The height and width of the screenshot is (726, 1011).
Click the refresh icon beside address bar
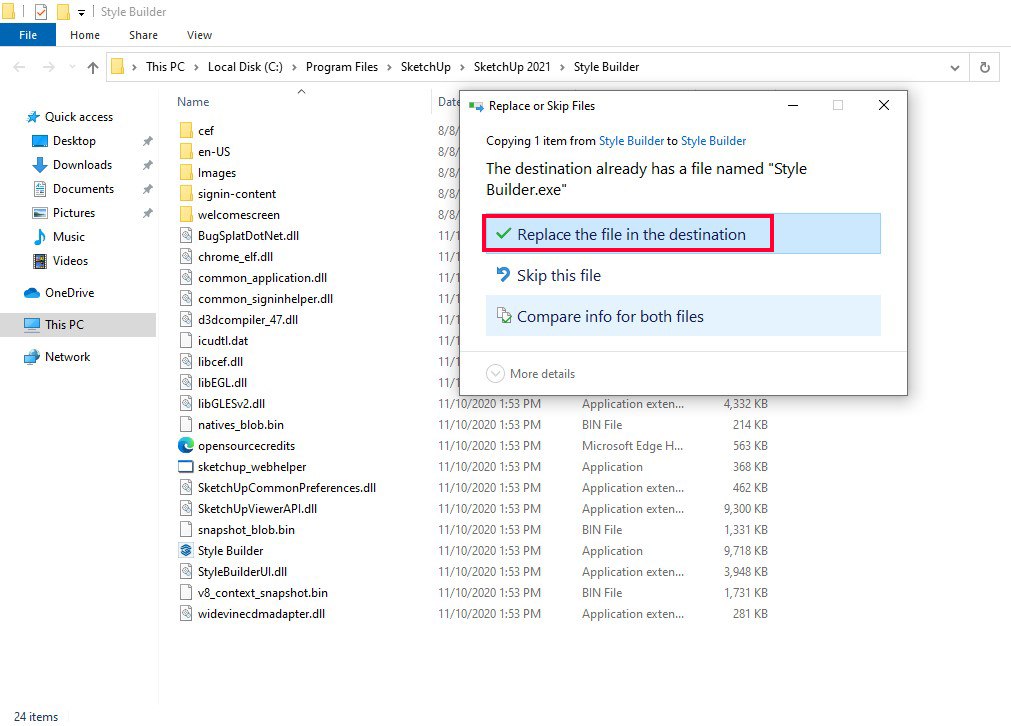tap(985, 67)
